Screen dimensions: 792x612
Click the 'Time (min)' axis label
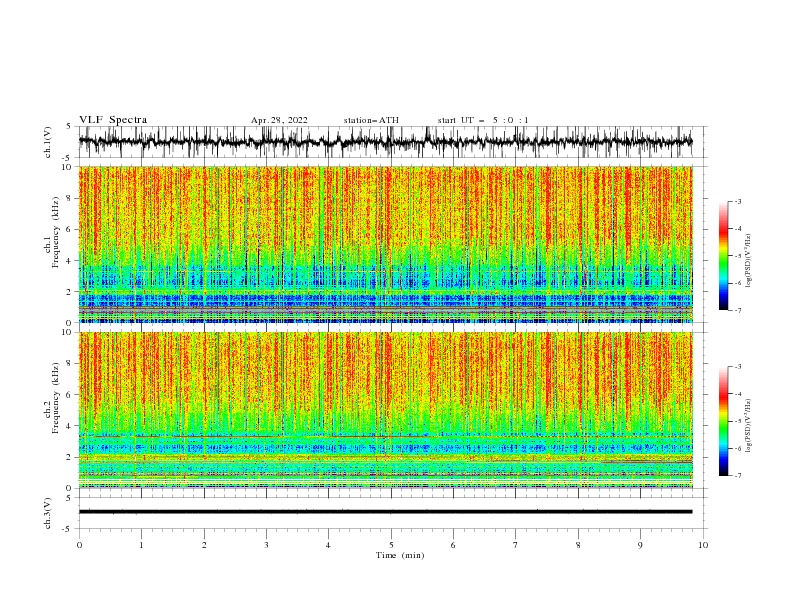click(400, 555)
